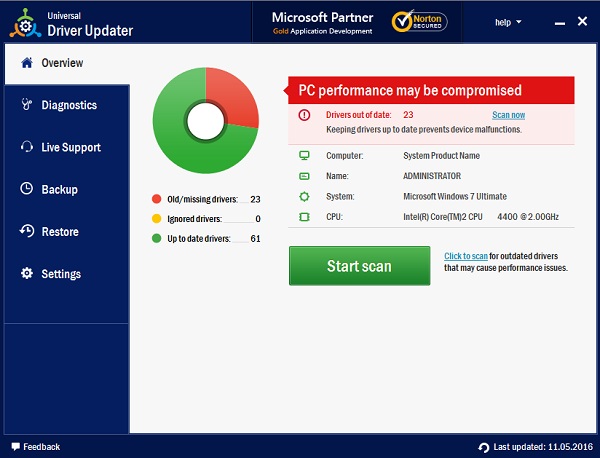Click the Restore icon in sidebar

point(26,231)
